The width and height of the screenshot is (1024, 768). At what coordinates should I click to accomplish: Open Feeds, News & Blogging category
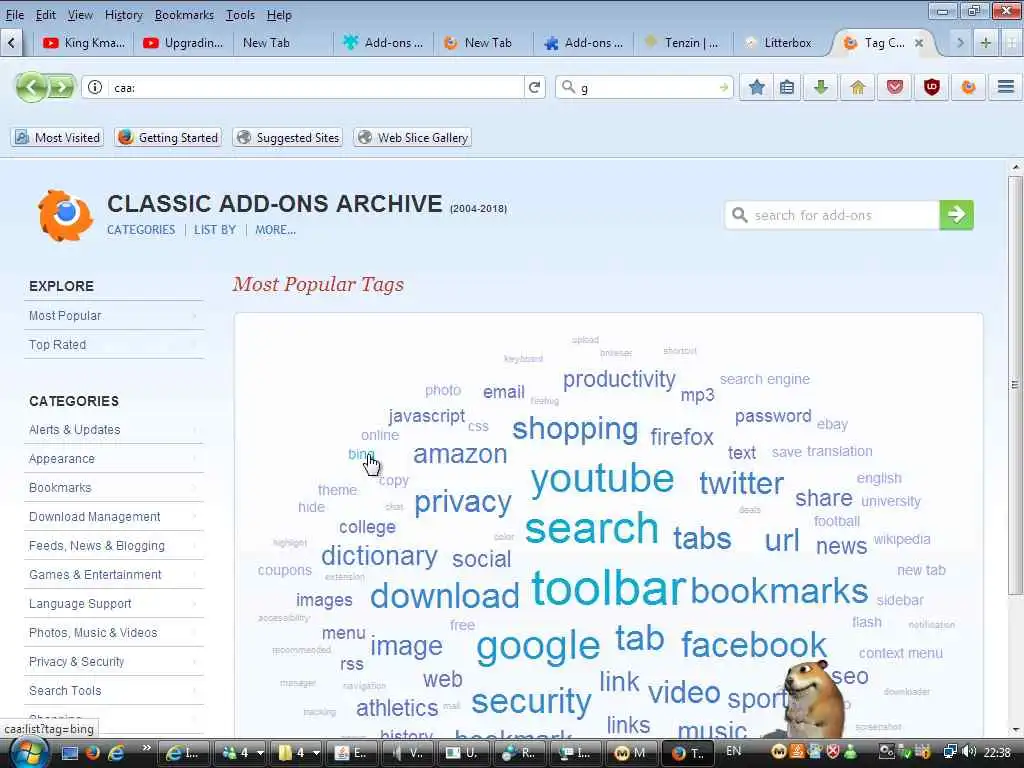click(x=114, y=545)
